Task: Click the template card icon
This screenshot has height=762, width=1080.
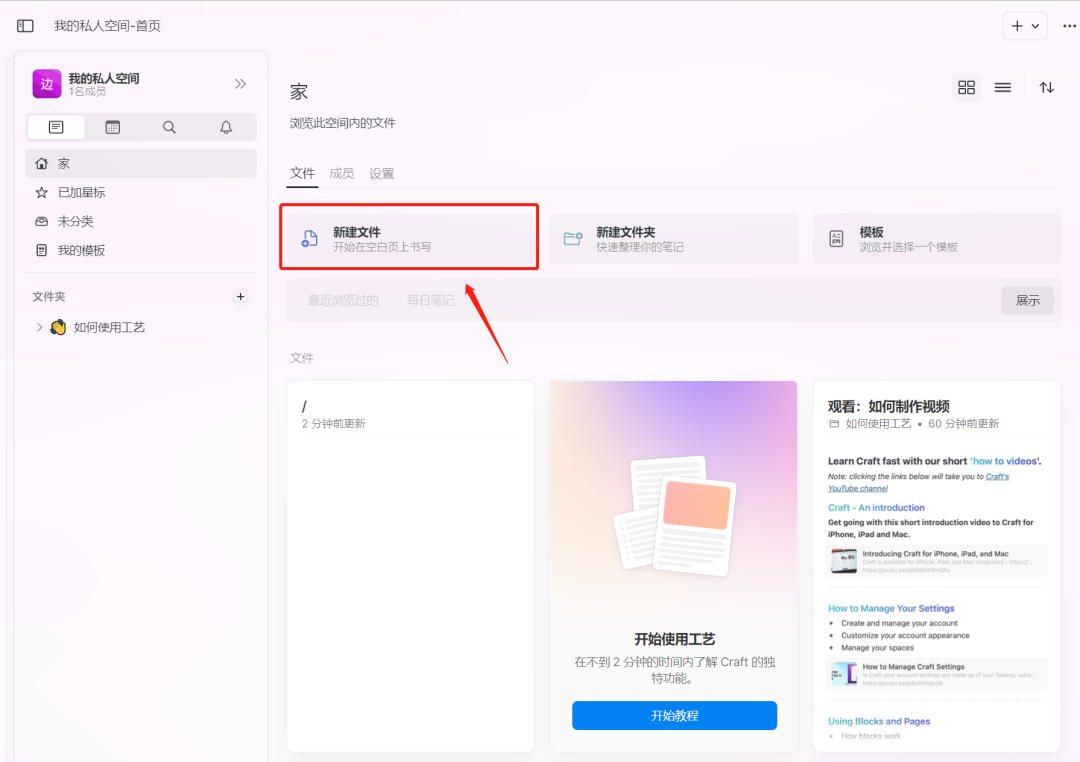Action: pos(836,238)
